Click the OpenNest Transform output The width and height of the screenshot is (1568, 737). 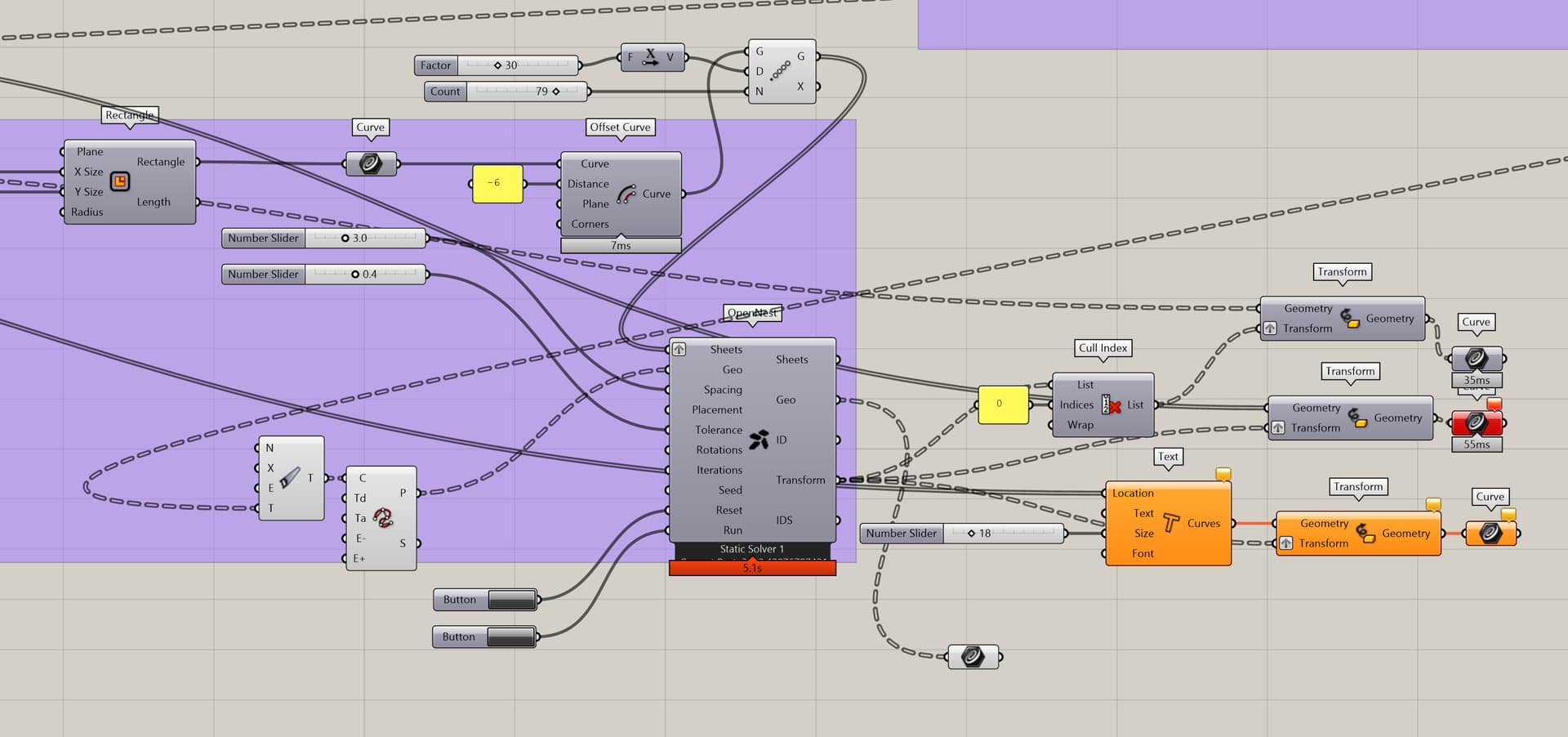[800, 480]
